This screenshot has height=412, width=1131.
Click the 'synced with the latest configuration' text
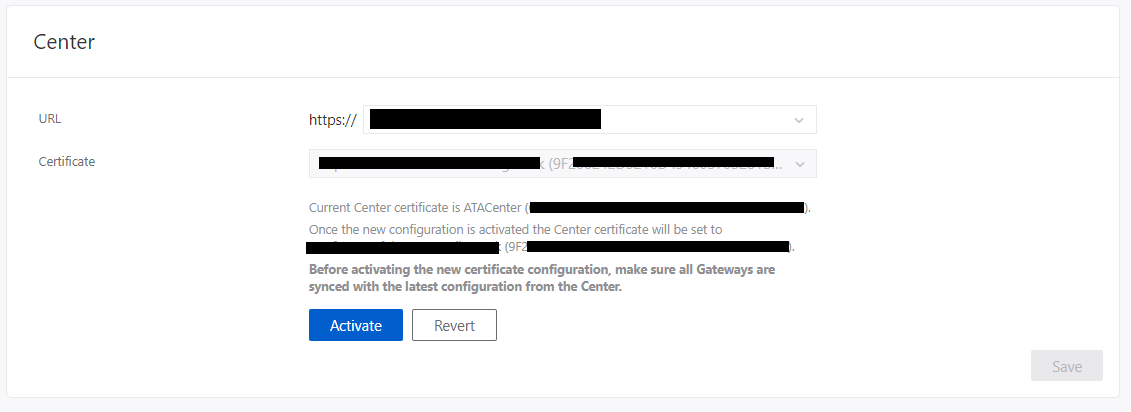[465, 288]
